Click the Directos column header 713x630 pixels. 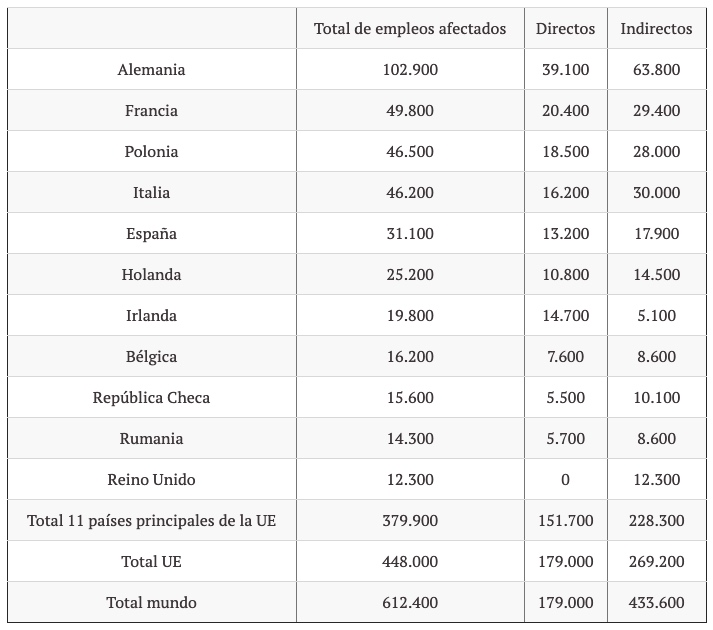[565, 29]
